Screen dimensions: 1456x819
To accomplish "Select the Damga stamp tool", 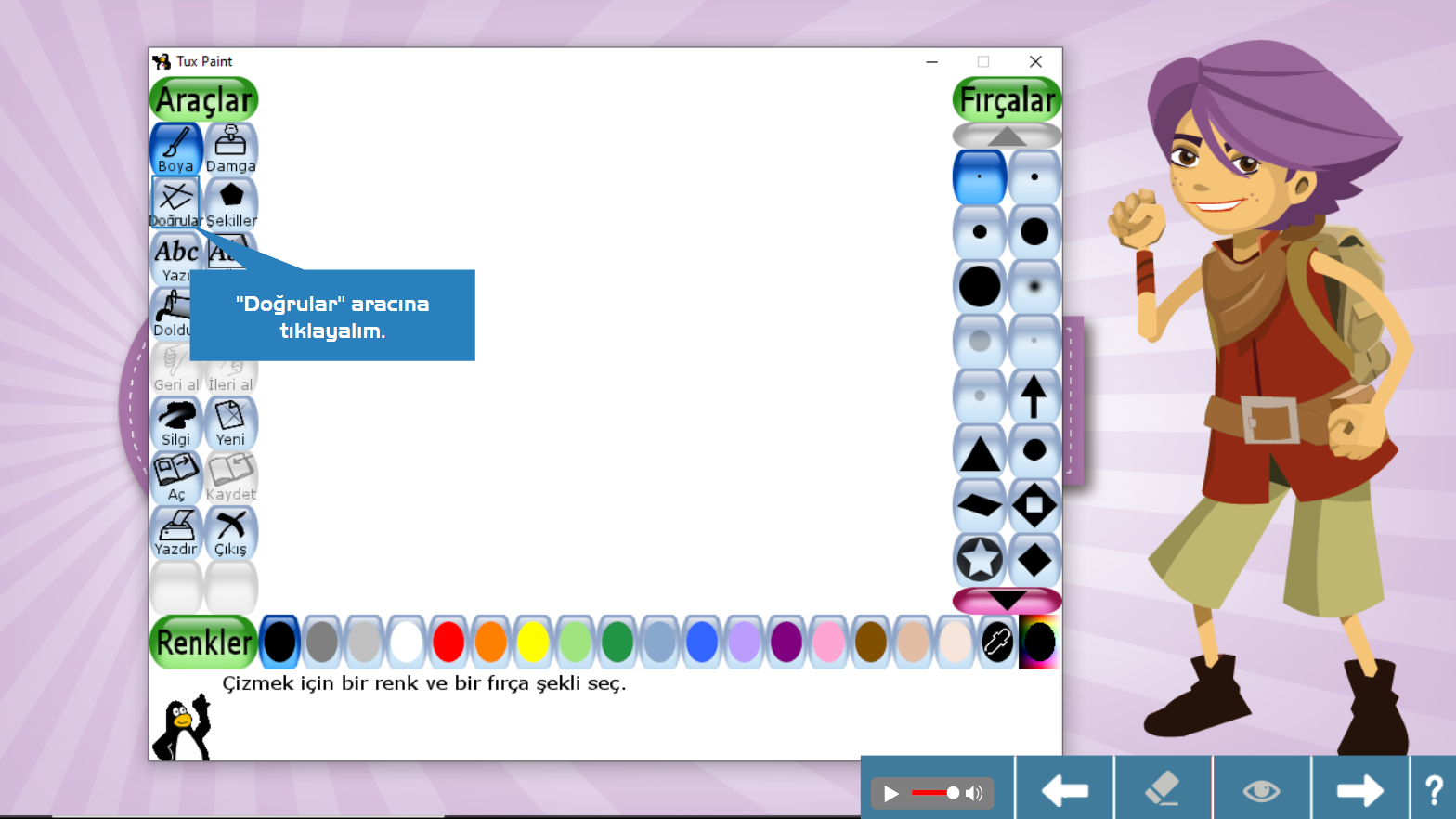I will tap(230, 149).
